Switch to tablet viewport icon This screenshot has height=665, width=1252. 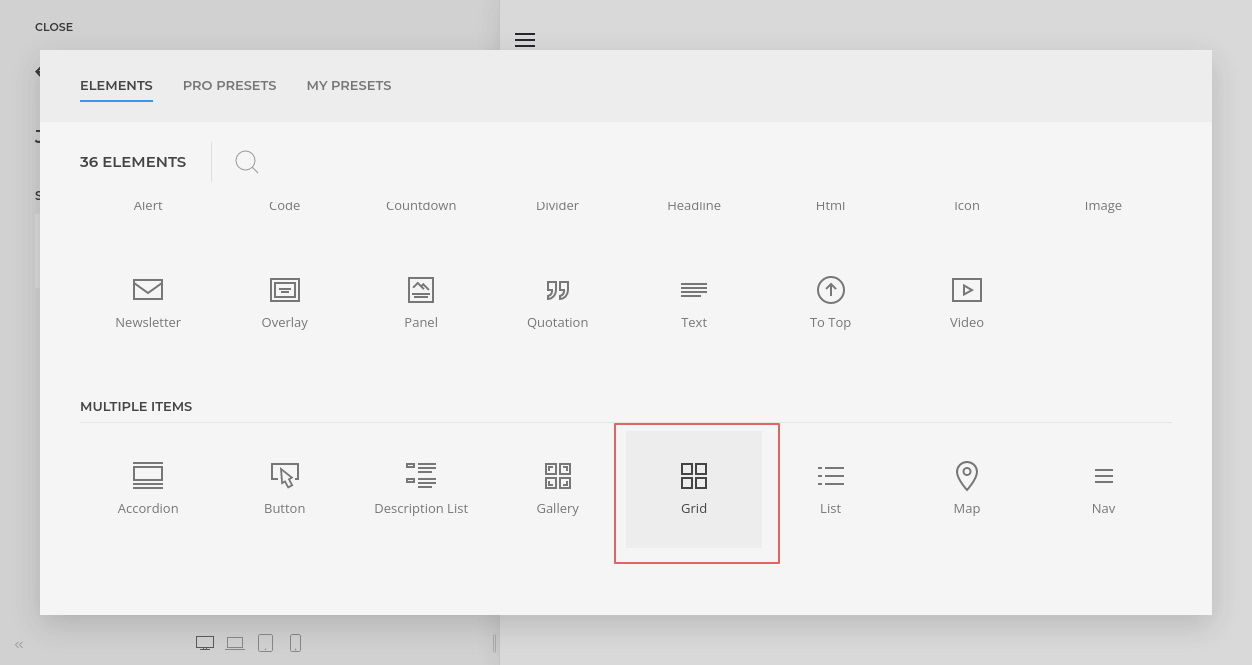click(265, 643)
